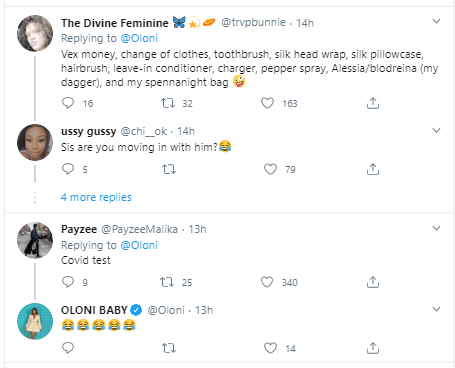View OLONI BABY's profile picture
Image resolution: width=455 pixels, height=368 pixels.
(x=35, y=321)
